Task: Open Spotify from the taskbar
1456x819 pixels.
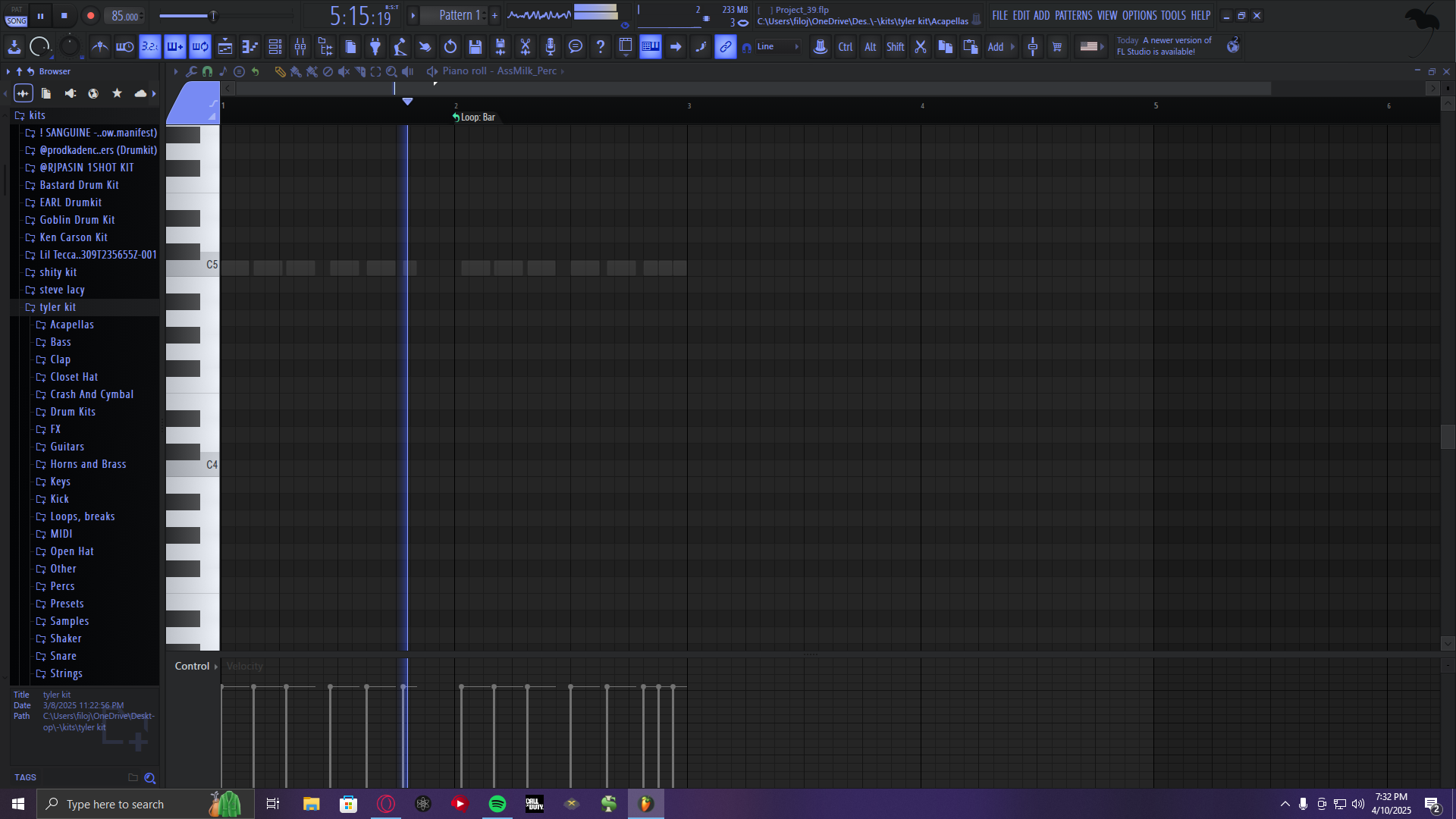Action: click(497, 804)
